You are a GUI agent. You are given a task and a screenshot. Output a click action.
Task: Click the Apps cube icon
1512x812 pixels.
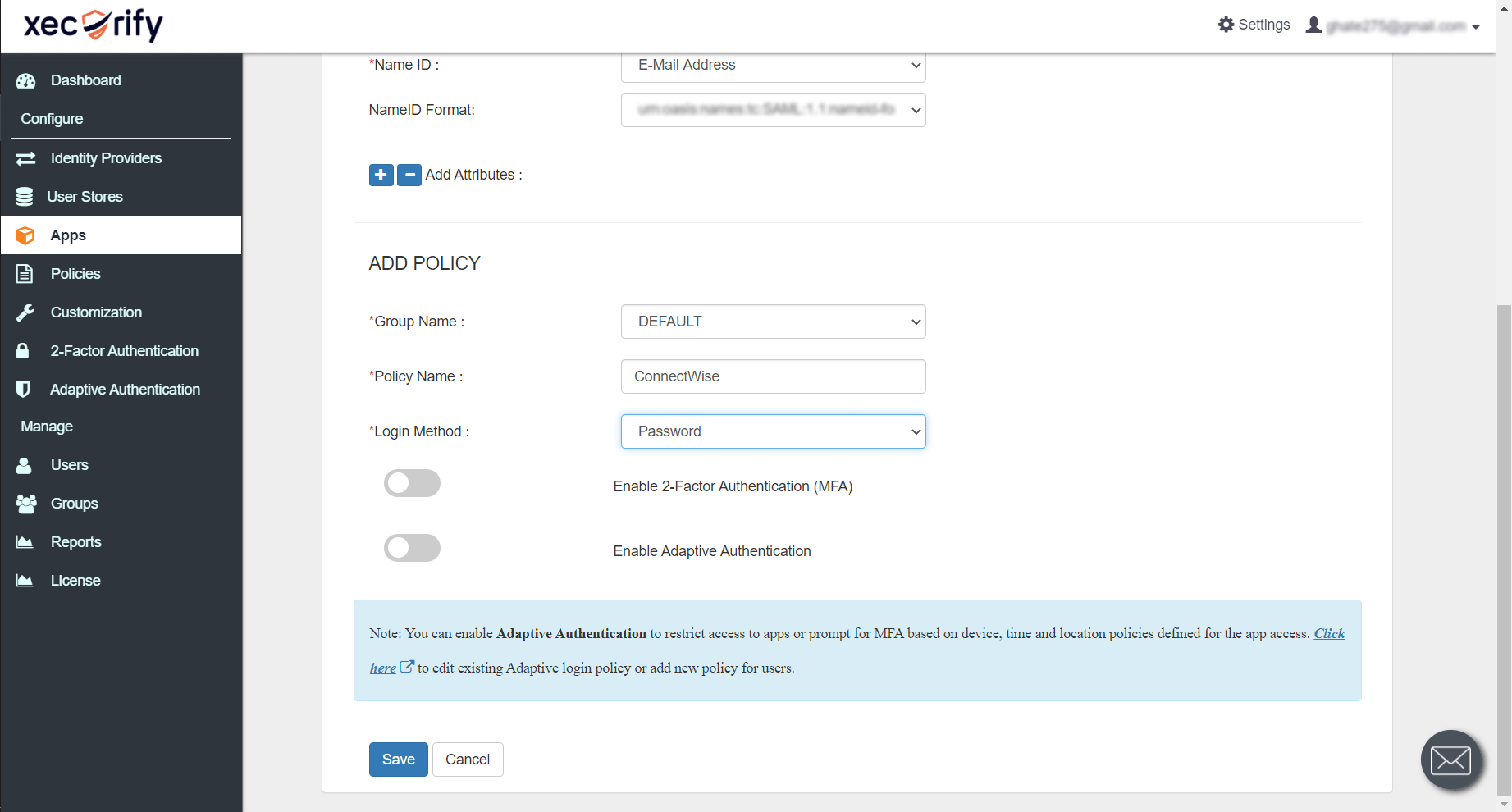click(25, 235)
